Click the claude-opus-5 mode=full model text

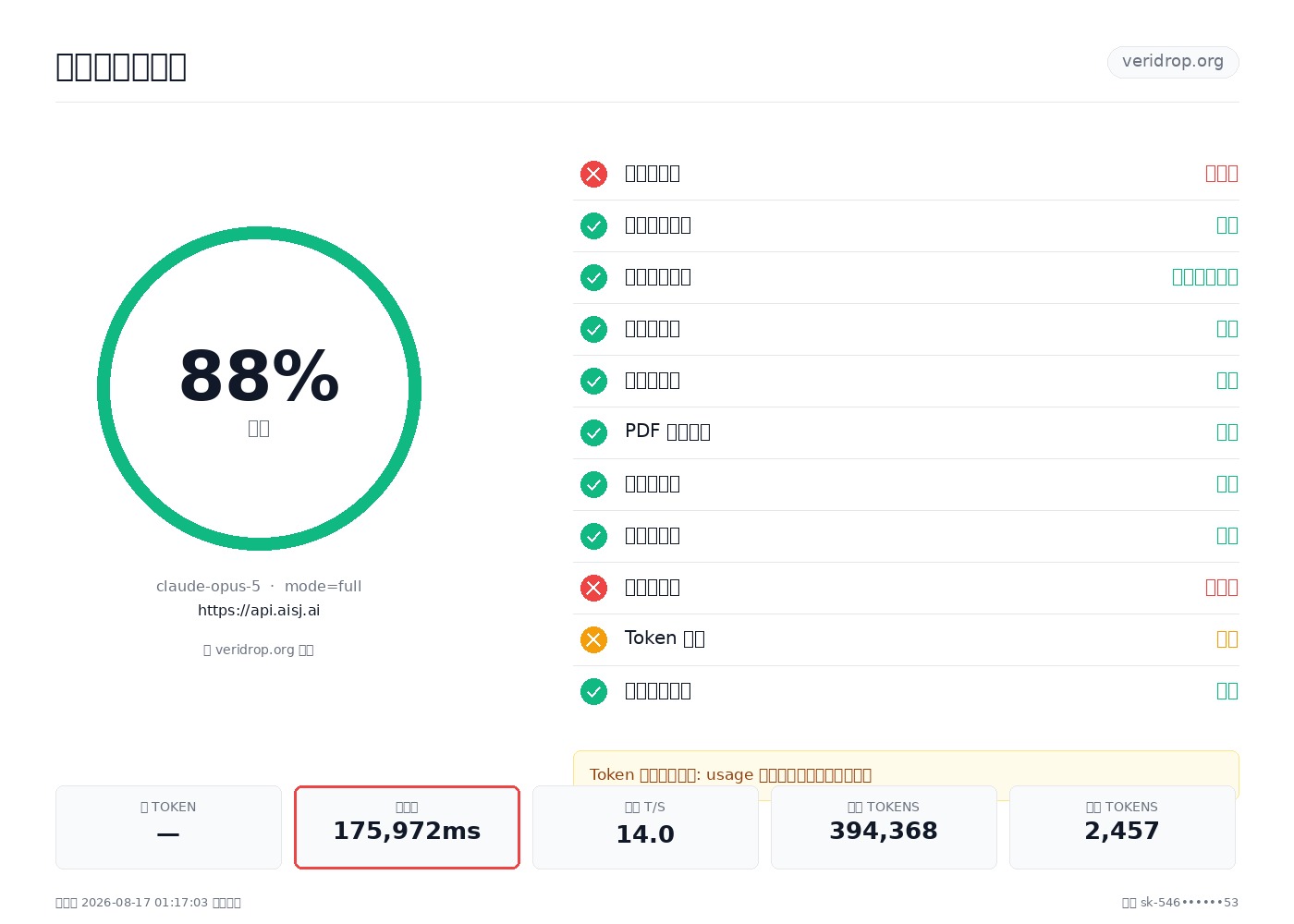[259, 586]
